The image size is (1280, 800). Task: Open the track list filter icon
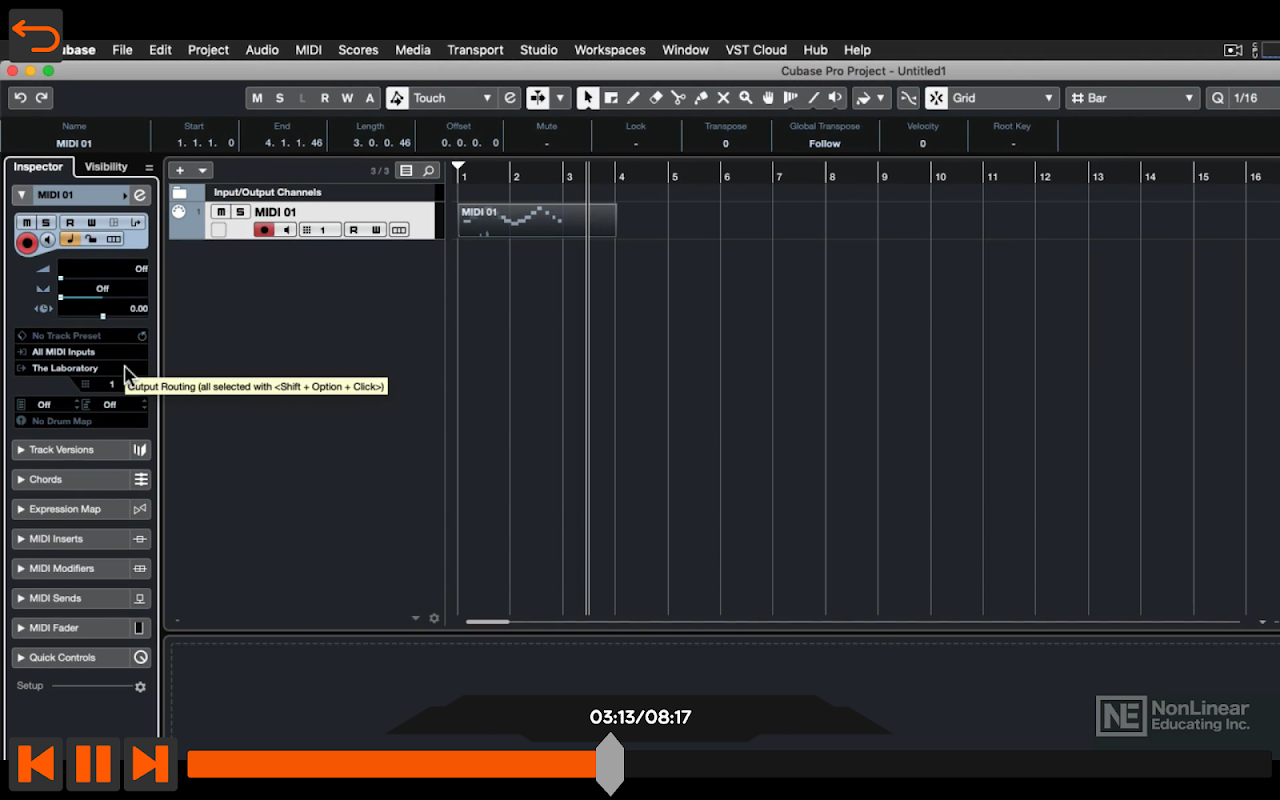[407, 171]
